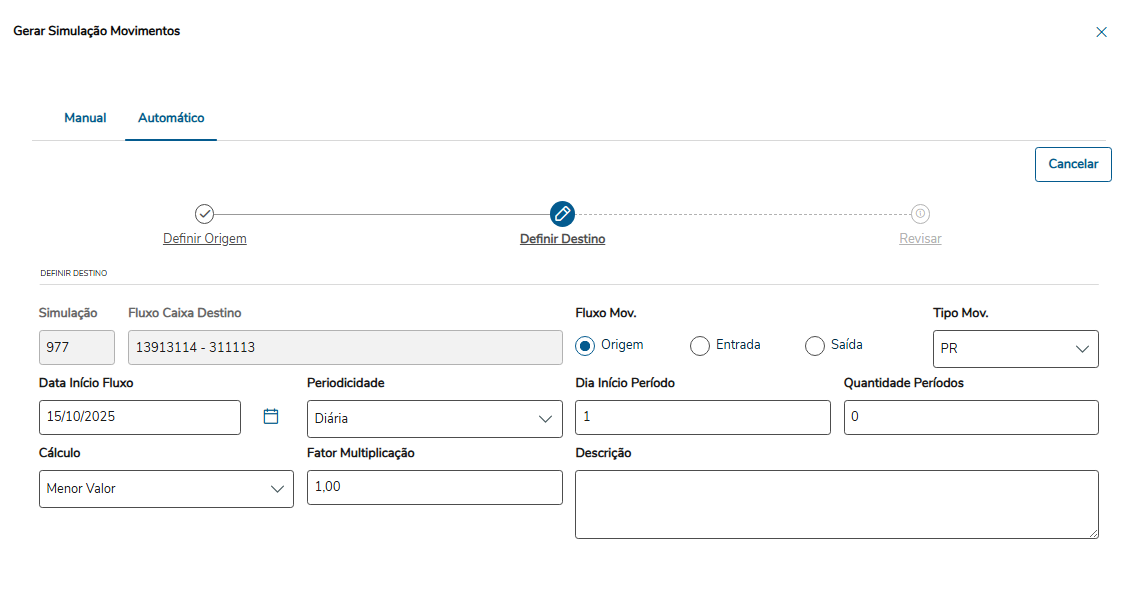Click the Revisar step circle icon
Image resolution: width=1135 pixels, height=615 pixels.
[x=920, y=213]
